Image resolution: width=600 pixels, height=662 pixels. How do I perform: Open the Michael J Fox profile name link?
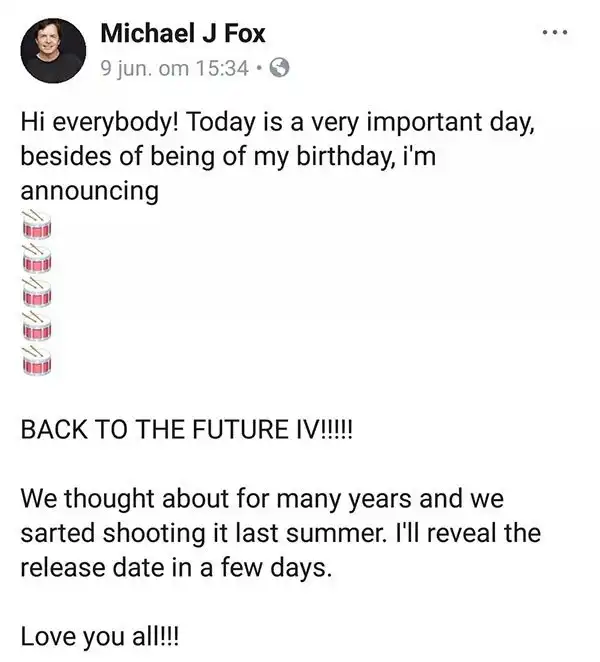183,33
